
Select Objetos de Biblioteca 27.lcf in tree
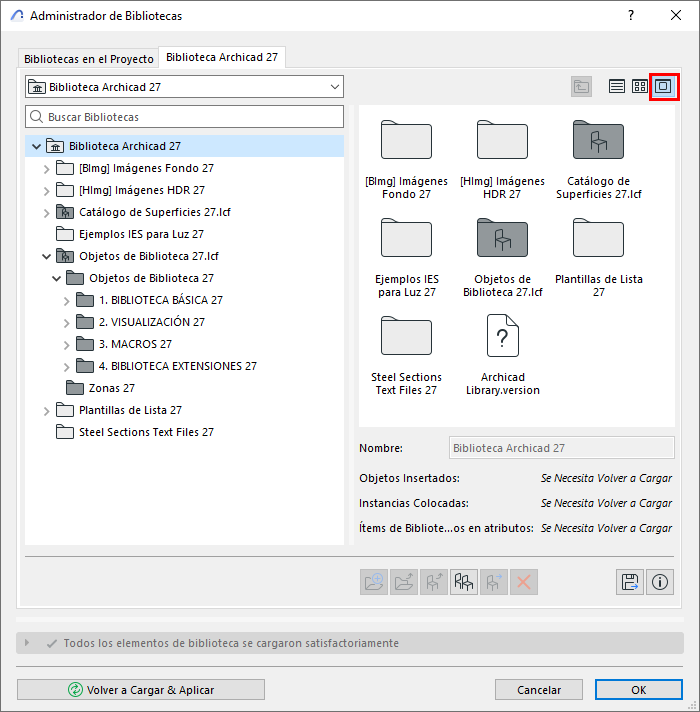(149, 256)
